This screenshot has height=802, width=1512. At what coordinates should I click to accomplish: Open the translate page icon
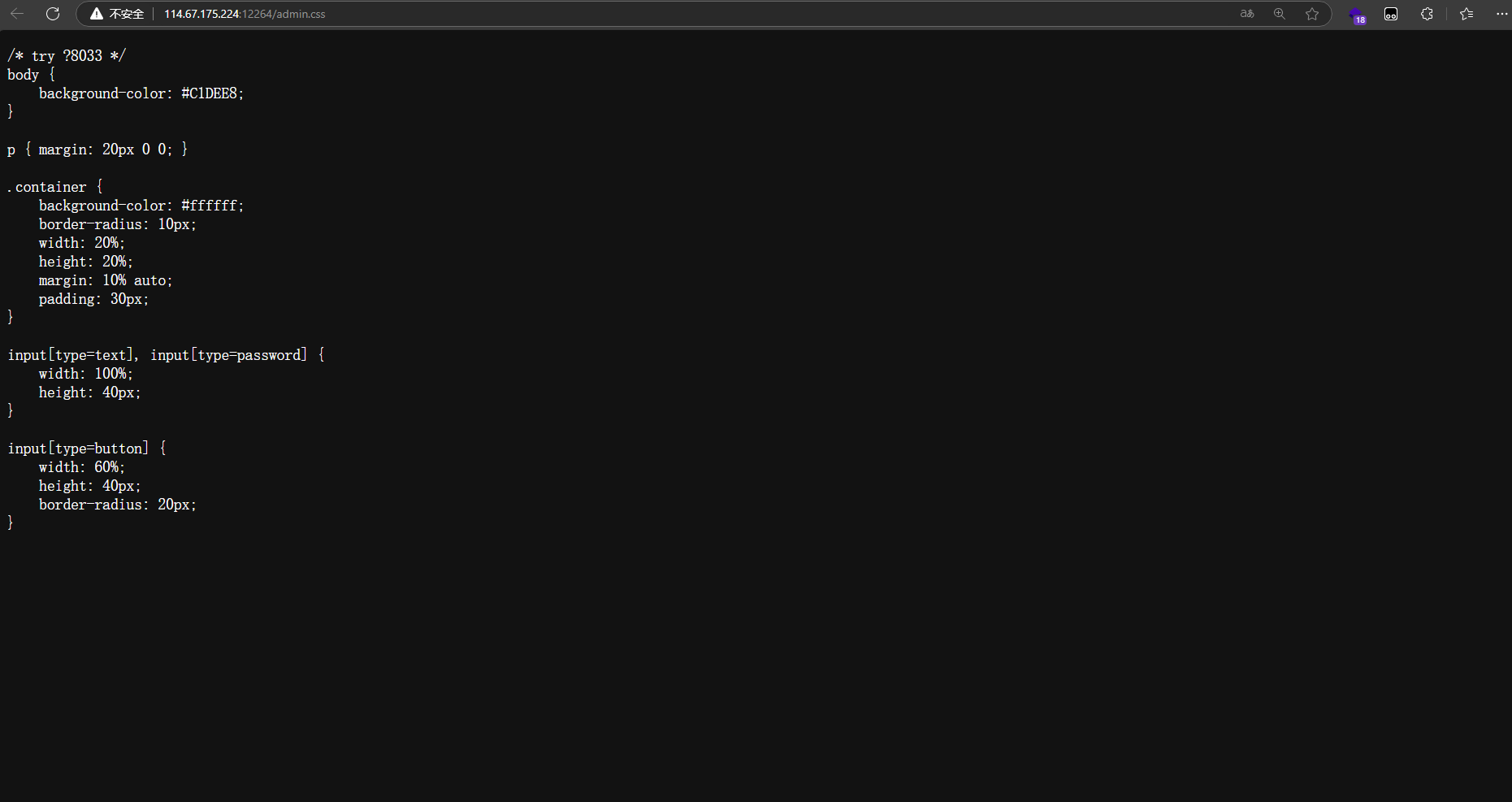tap(1247, 14)
